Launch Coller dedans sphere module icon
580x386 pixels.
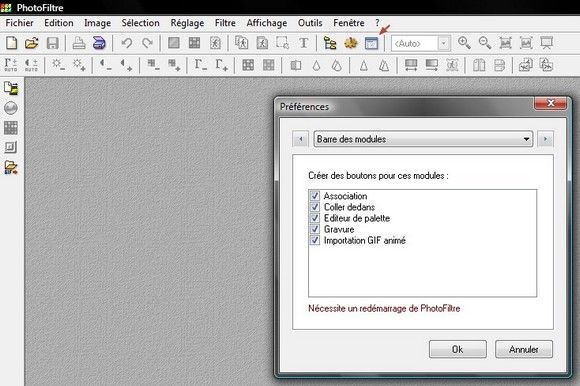(11, 108)
